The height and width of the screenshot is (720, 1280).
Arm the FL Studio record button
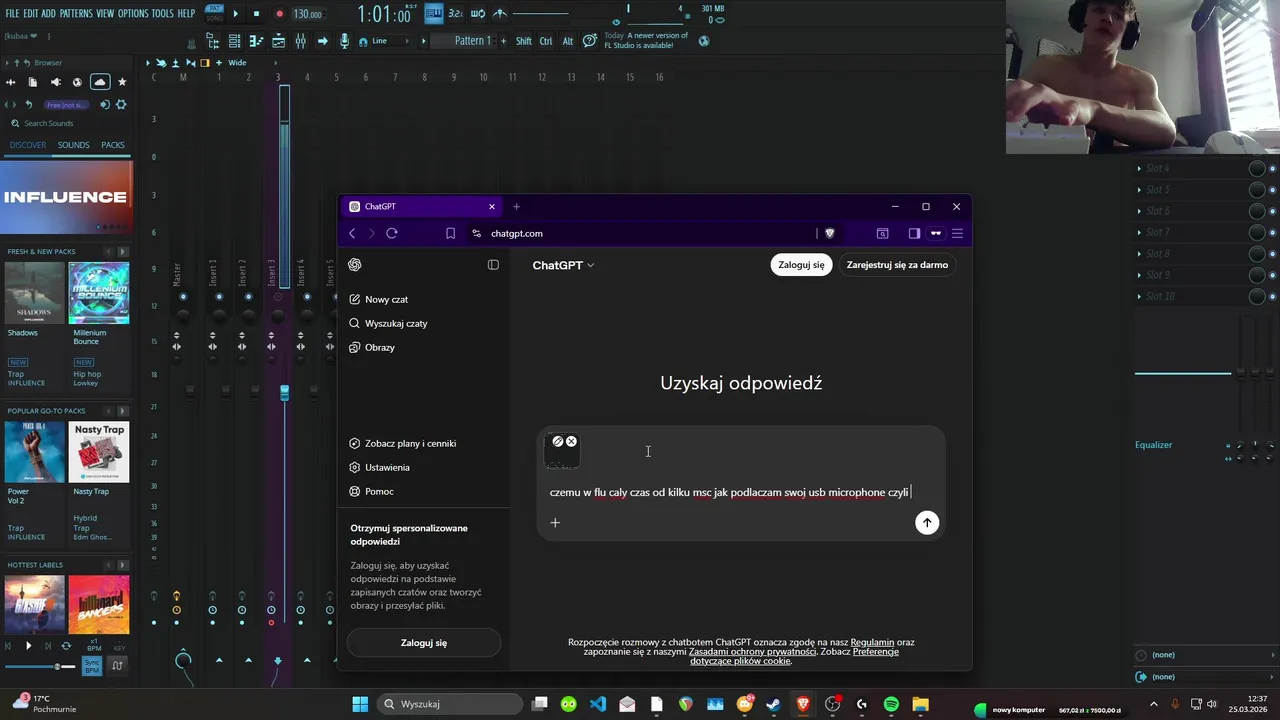pyautogui.click(x=279, y=14)
